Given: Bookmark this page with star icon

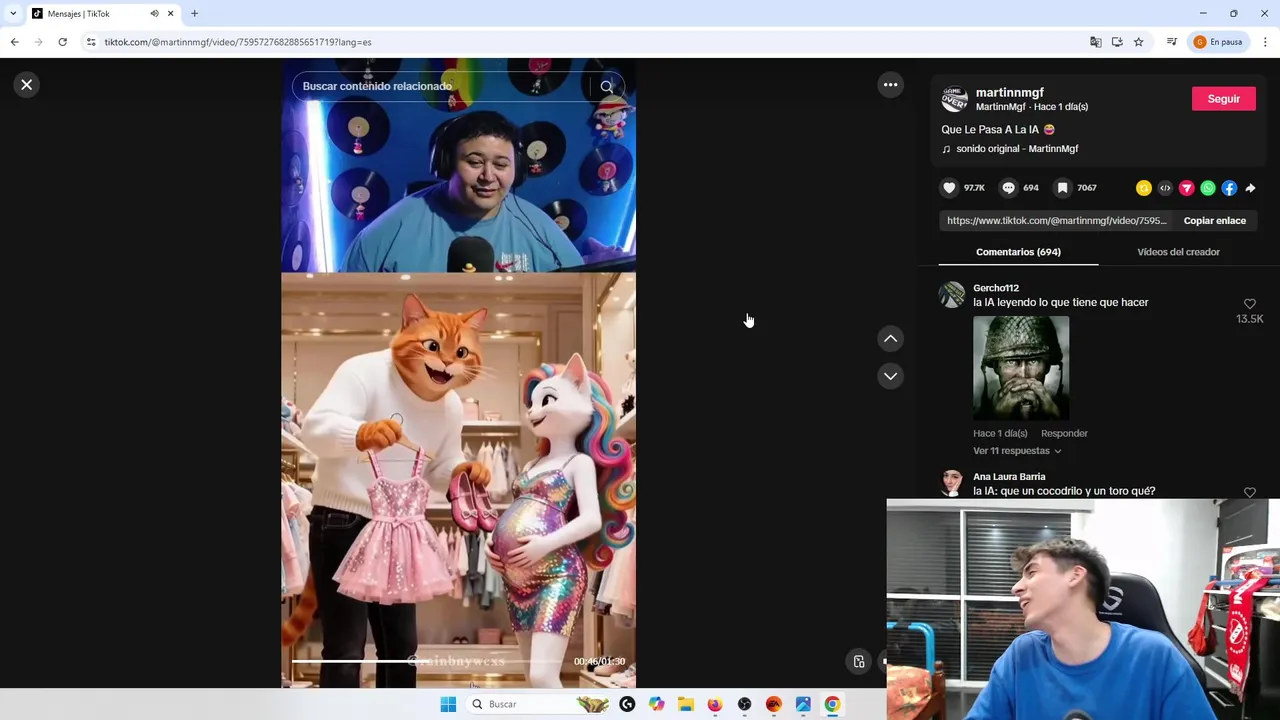Looking at the screenshot, I should (1138, 42).
